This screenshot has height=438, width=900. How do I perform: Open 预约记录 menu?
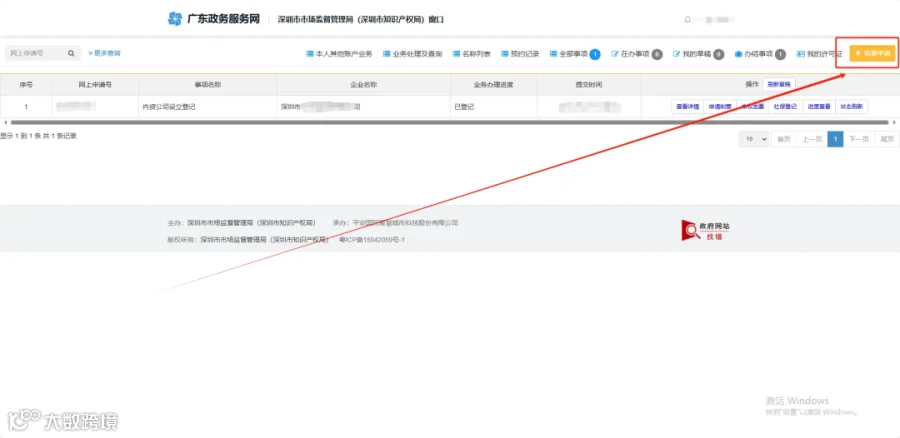520,54
